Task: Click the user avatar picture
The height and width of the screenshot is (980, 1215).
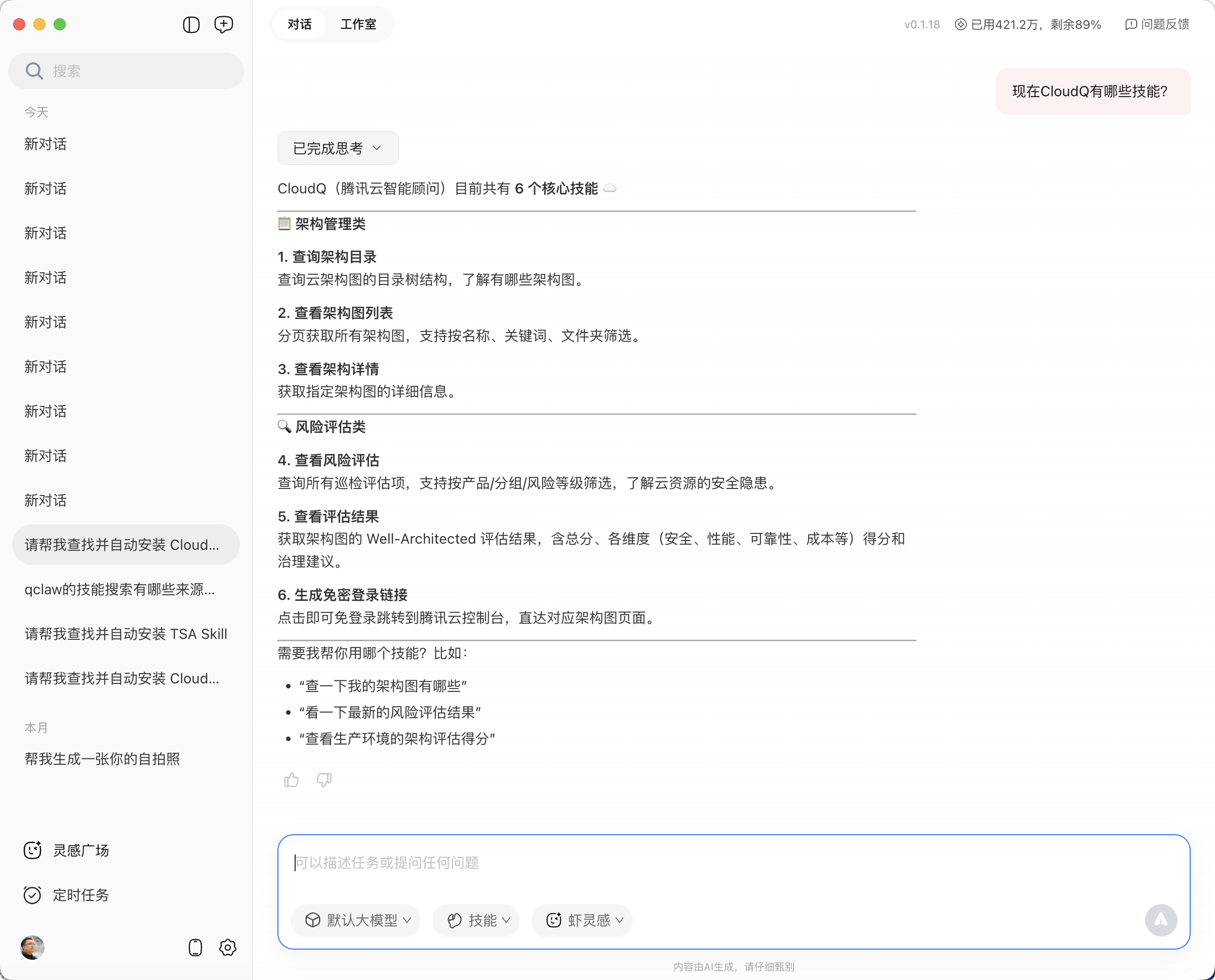Action: pyautogui.click(x=32, y=947)
